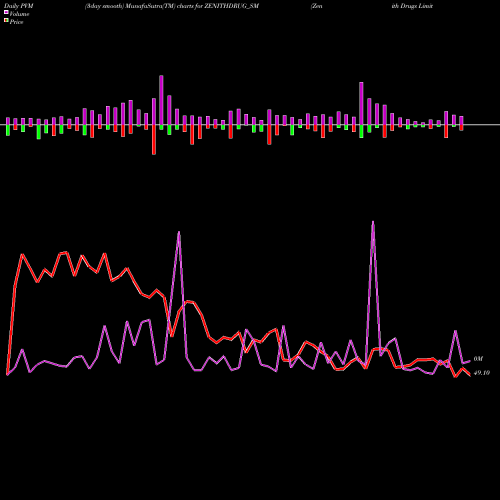Click the '0M' volume value label

click(x=478, y=359)
